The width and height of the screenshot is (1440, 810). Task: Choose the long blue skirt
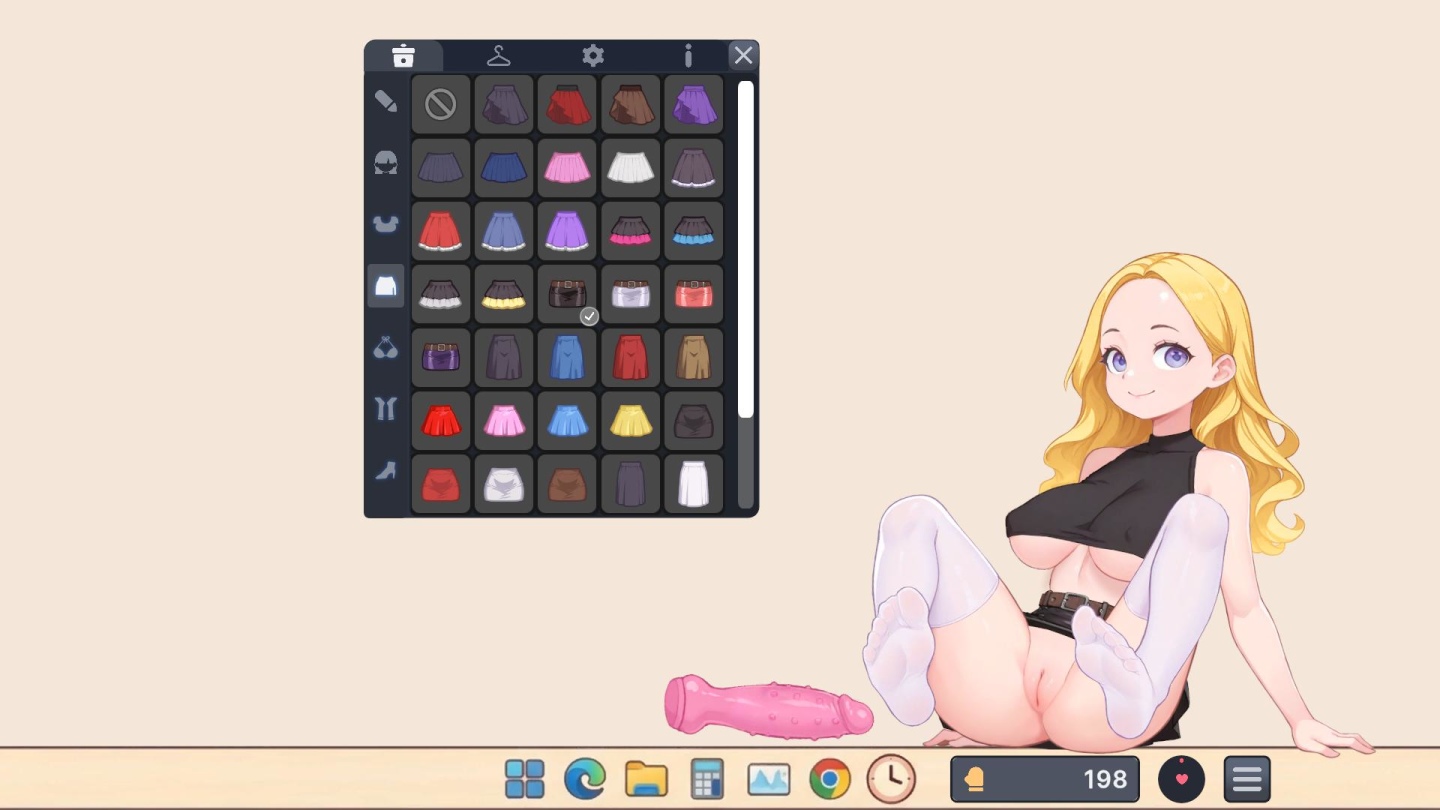point(567,357)
